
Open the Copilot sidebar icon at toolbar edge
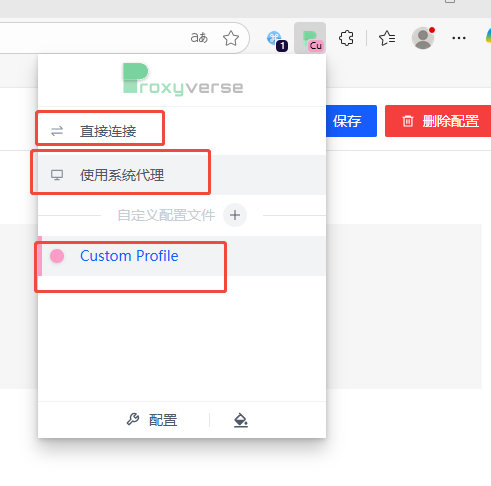pyautogui.click(x=488, y=37)
